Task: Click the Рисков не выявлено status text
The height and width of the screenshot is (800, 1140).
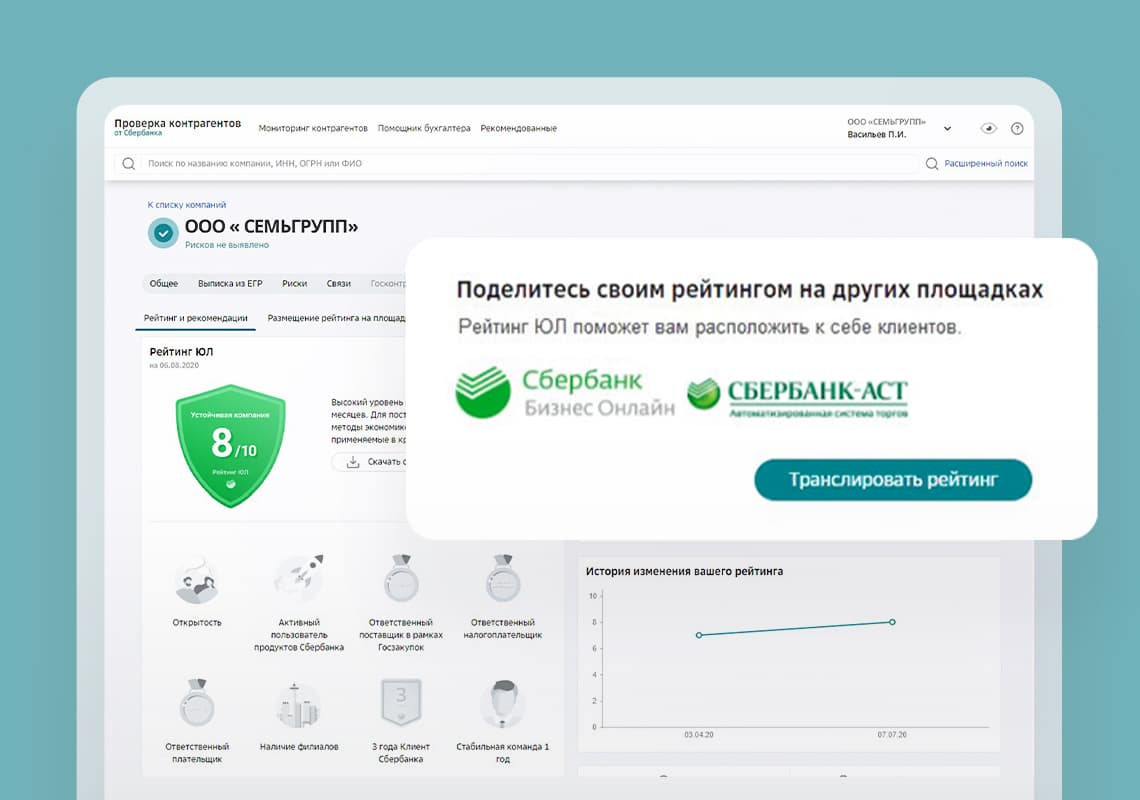Action: pos(227,245)
